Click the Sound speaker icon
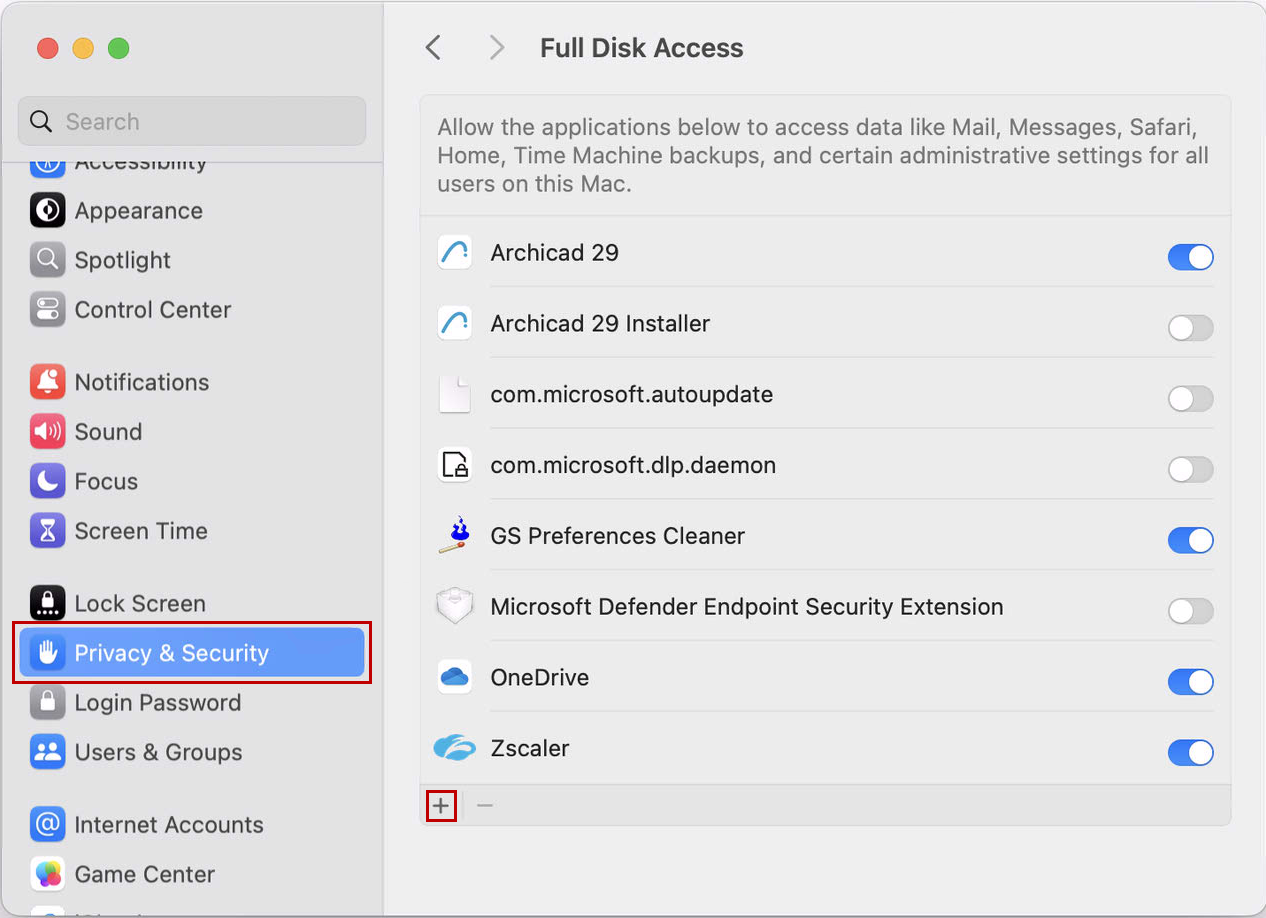The height and width of the screenshot is (918, 1266). pyautogui.click(x=47, y=431)
